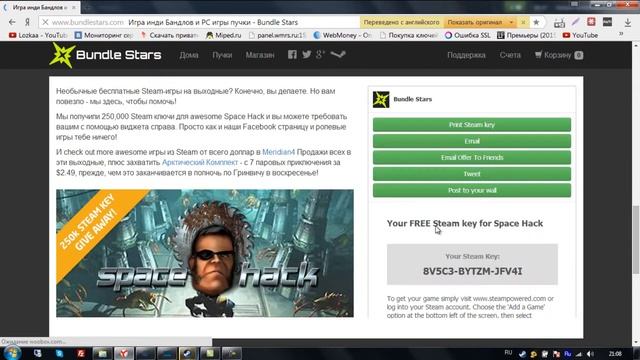Open the folder explorer taskbar icon
The height and width of the screenshot is (360, 640).
tap(102, 353)
